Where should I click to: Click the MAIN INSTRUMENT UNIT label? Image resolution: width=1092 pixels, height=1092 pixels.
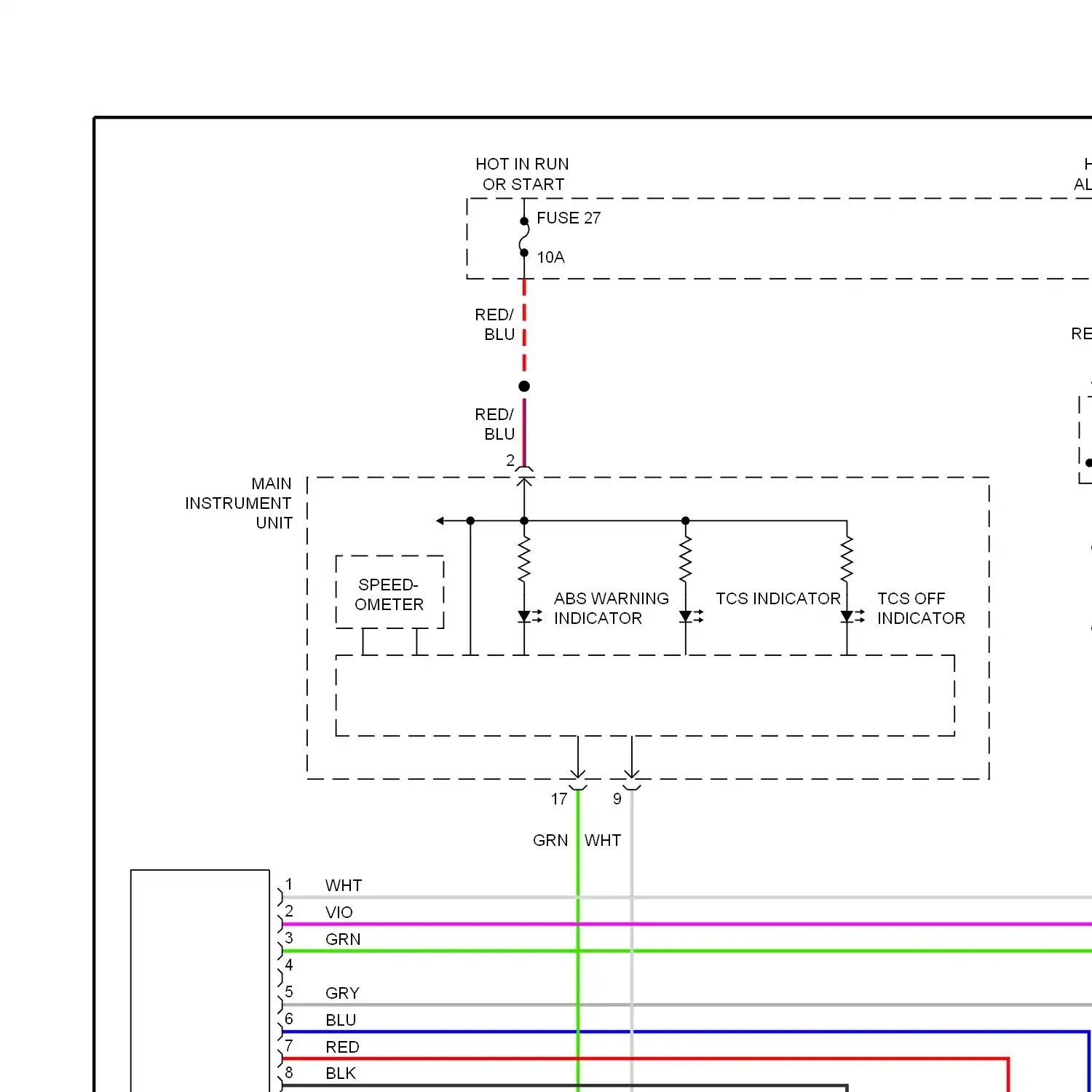(239, 503)
